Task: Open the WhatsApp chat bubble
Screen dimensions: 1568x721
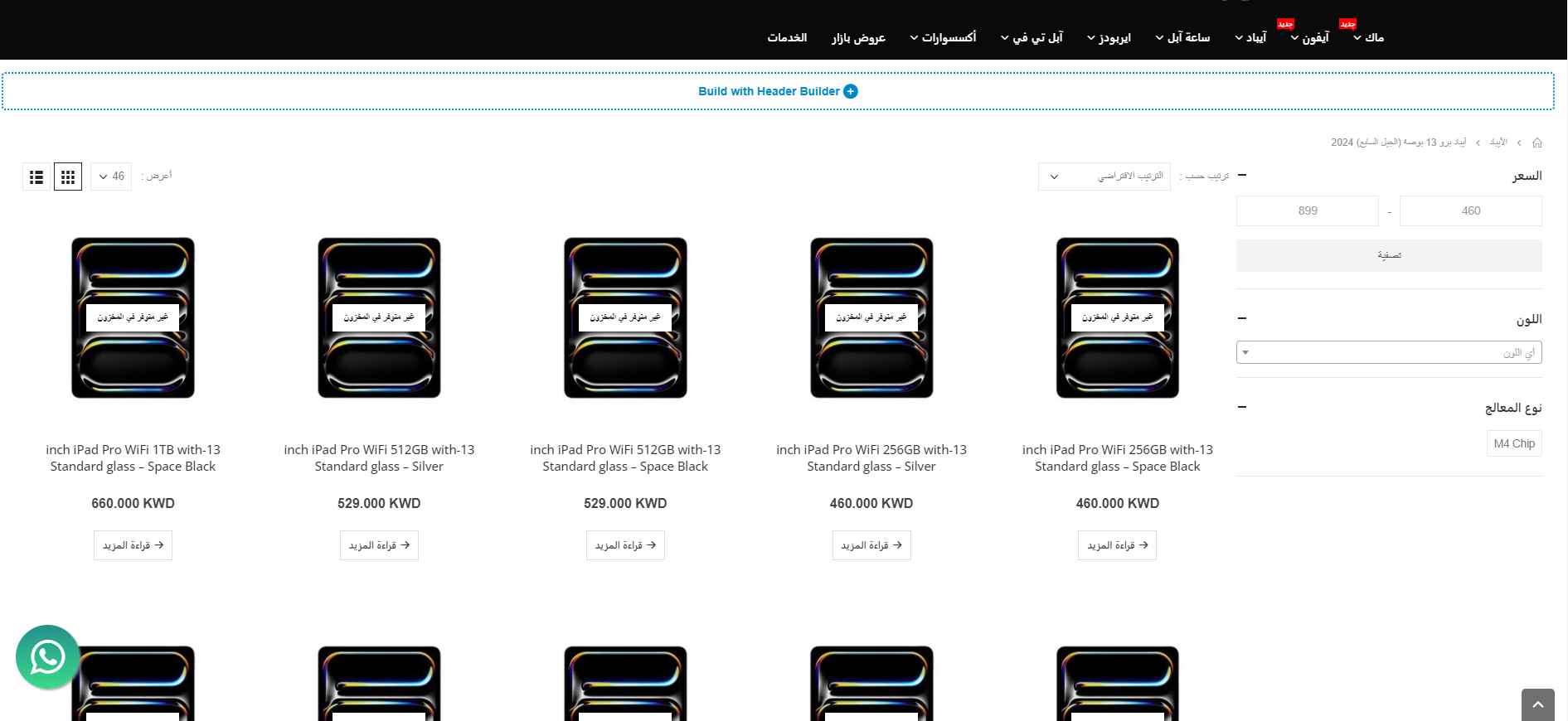Action: [48, 657]
